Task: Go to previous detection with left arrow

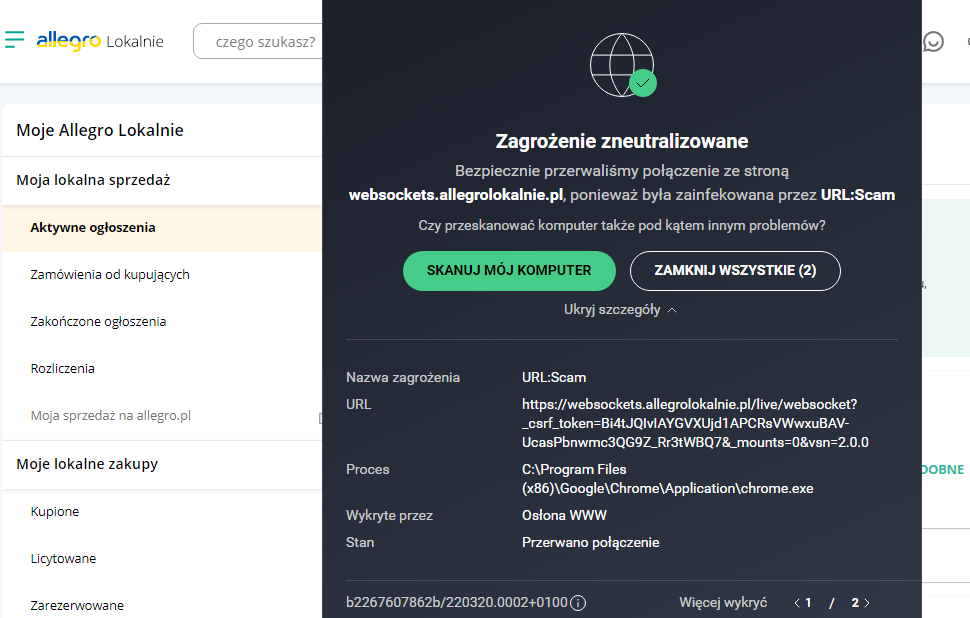Action: (797, 603)
